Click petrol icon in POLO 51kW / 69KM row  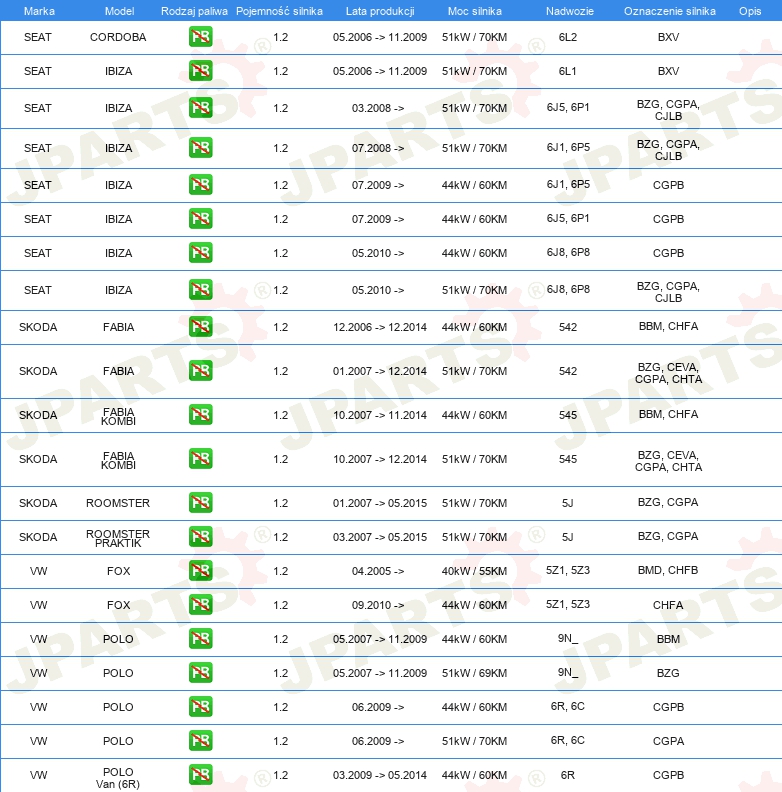(201, 673)
